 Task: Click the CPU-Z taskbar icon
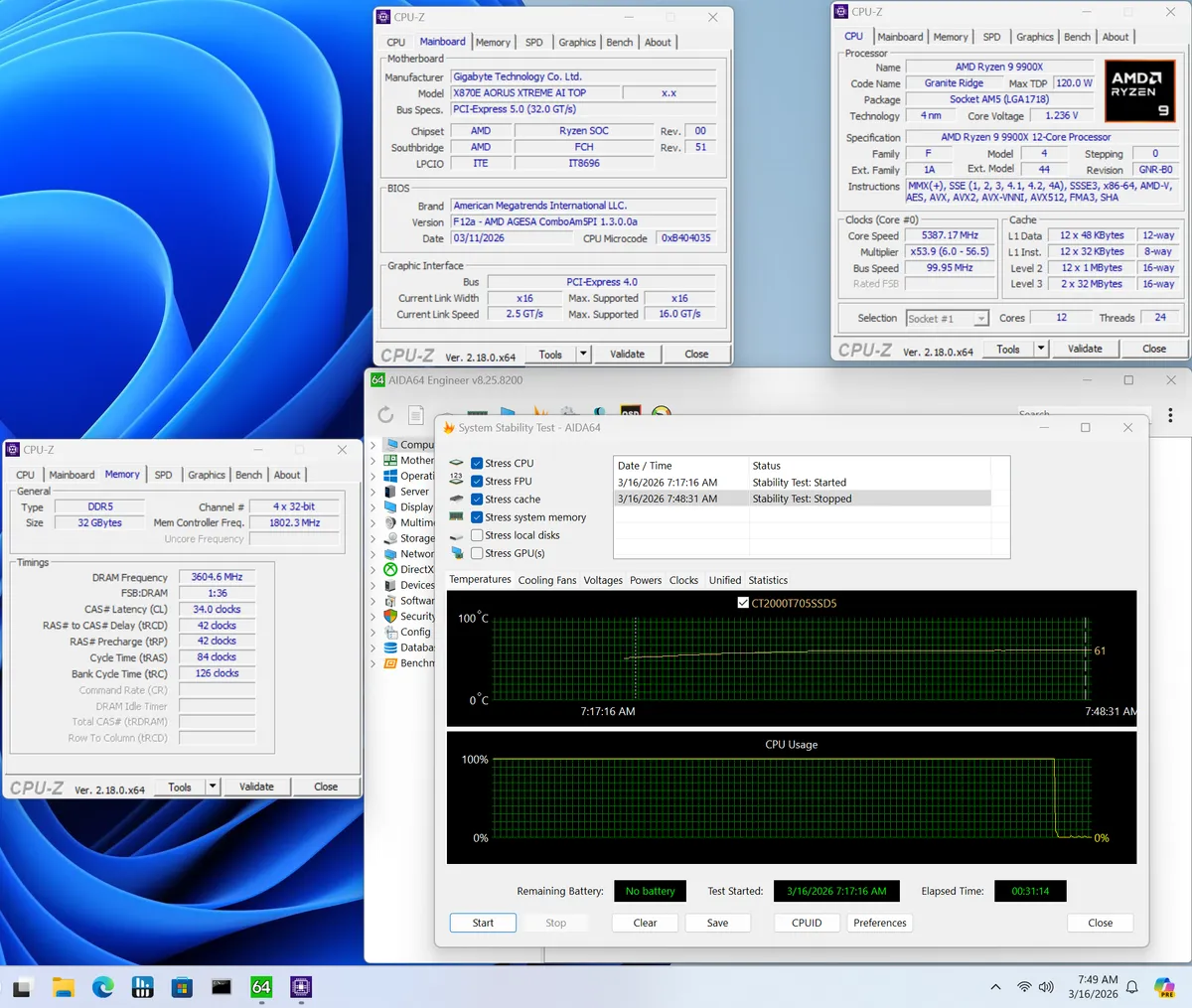pyautogui.click(x=301, y=986)
